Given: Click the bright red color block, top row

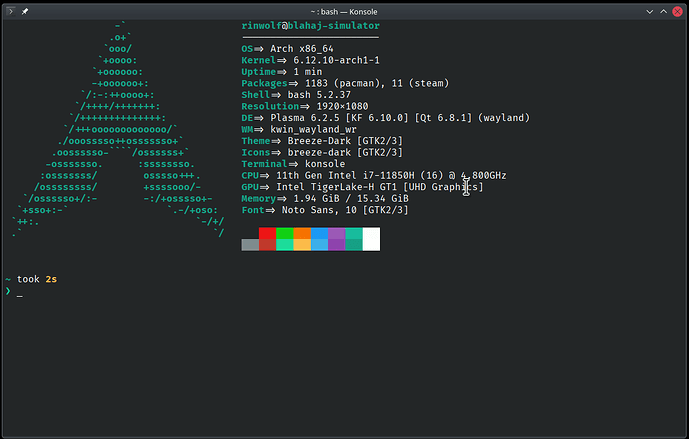Looking at the screenshot, I should tap(267, 234).
